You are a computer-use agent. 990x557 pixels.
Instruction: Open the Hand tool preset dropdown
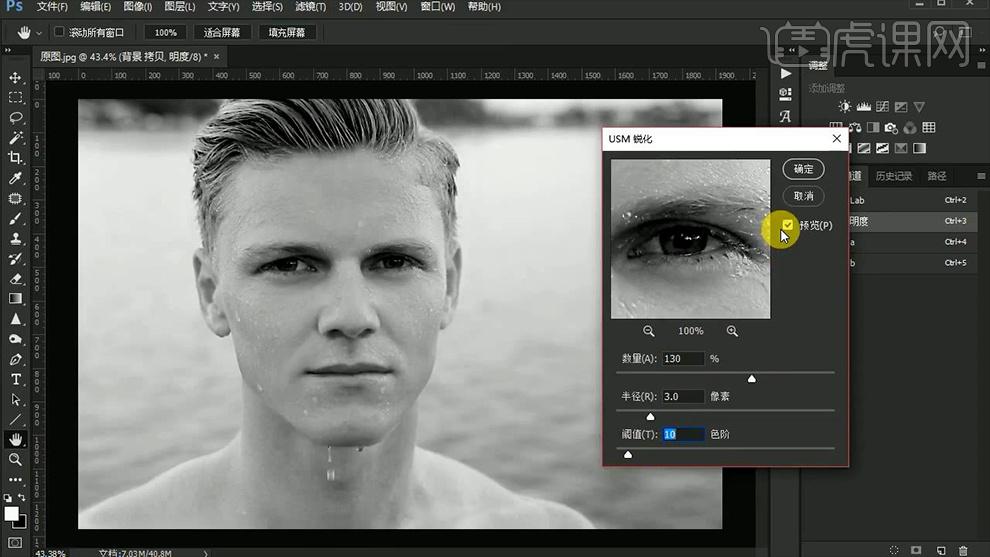(x=39, y=32)
